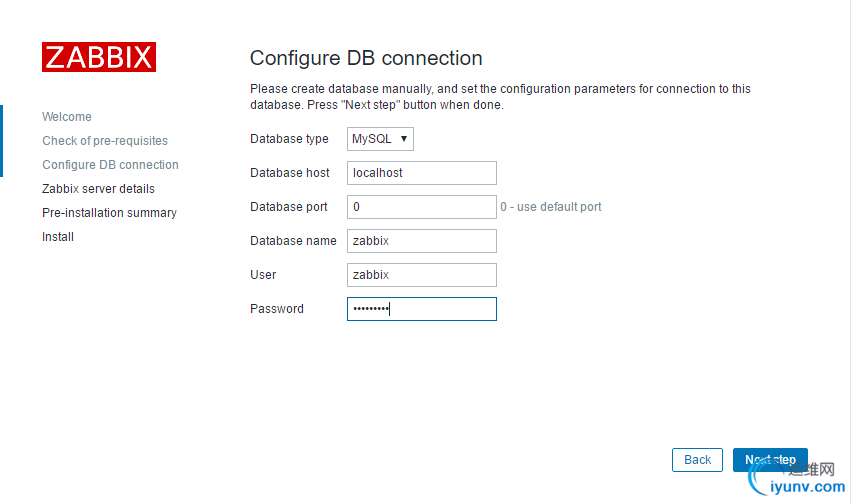Open the Database type dropdown
The width and height of the screenshot is (851, 503).
coord(380,139)
